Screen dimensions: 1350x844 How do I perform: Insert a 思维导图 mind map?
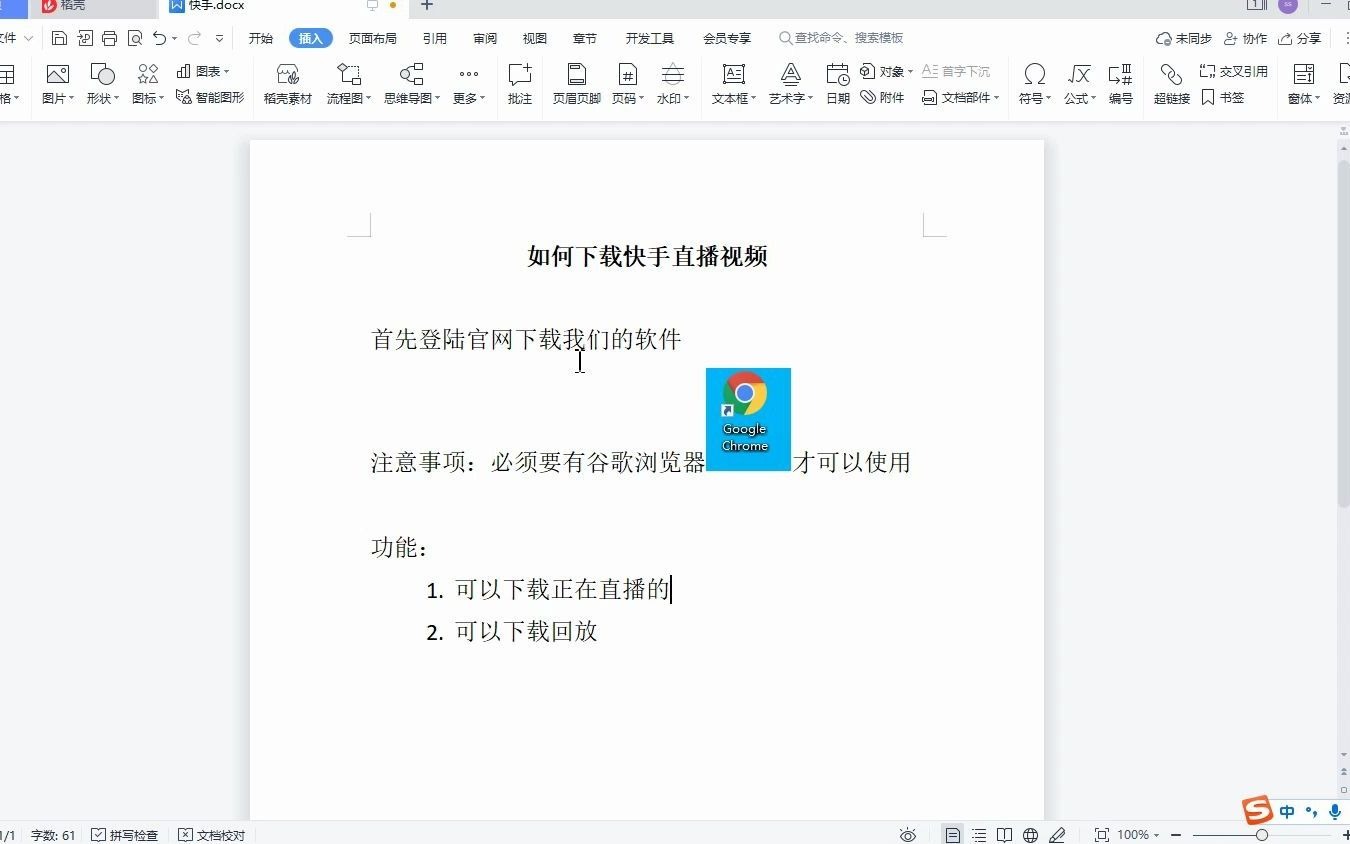(x=412, y=85)
